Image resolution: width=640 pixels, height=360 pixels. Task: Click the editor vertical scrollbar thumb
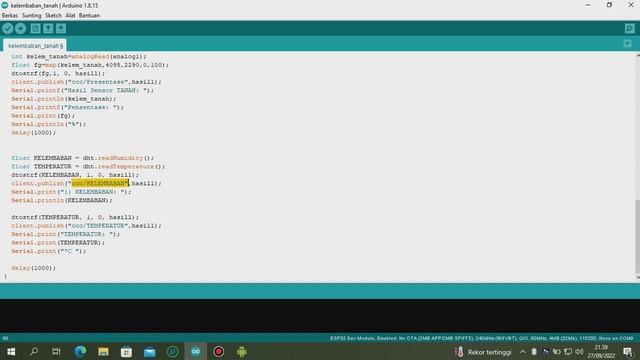(637, 236)
